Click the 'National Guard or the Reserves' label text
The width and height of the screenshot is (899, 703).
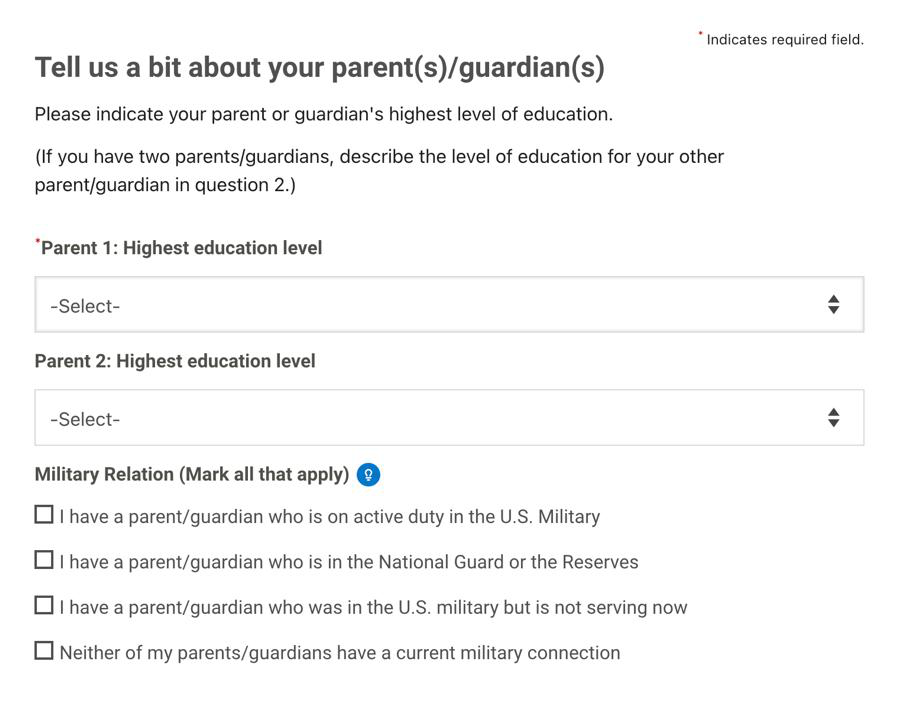click(x=349, y=562)
